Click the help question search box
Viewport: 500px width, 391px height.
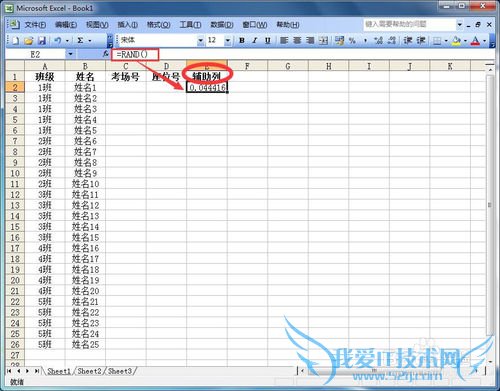410,24
